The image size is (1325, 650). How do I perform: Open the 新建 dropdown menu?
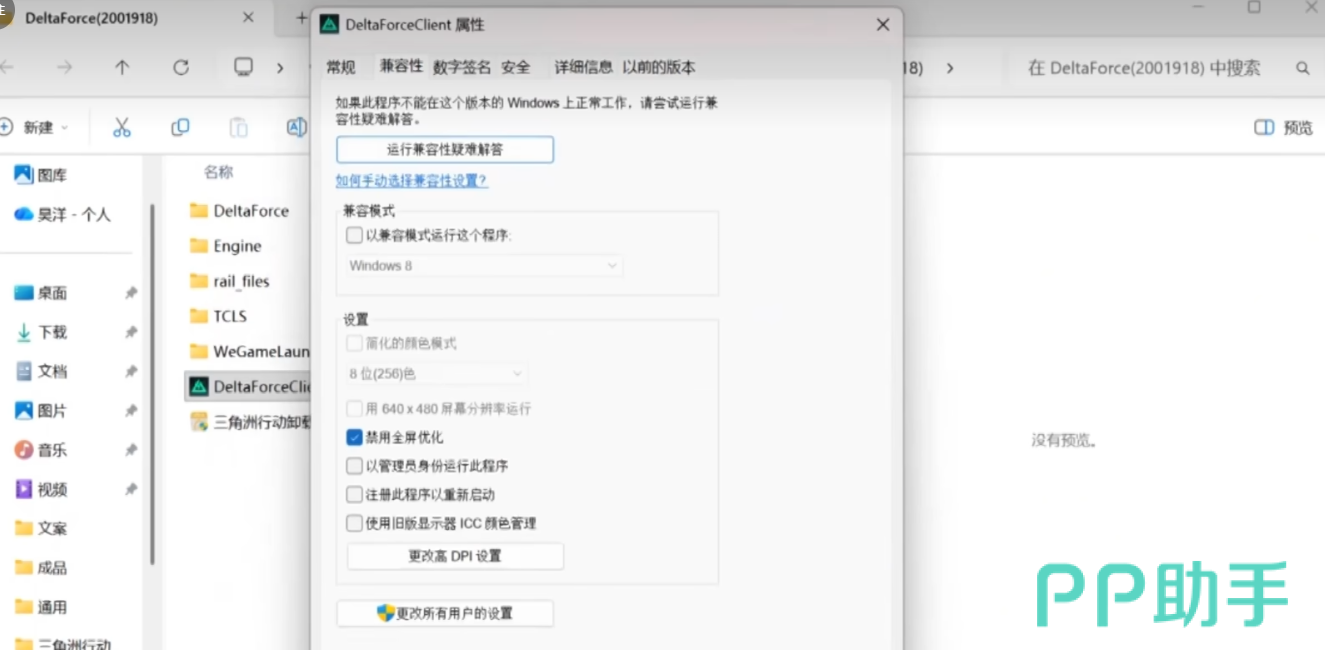point(36,127)
